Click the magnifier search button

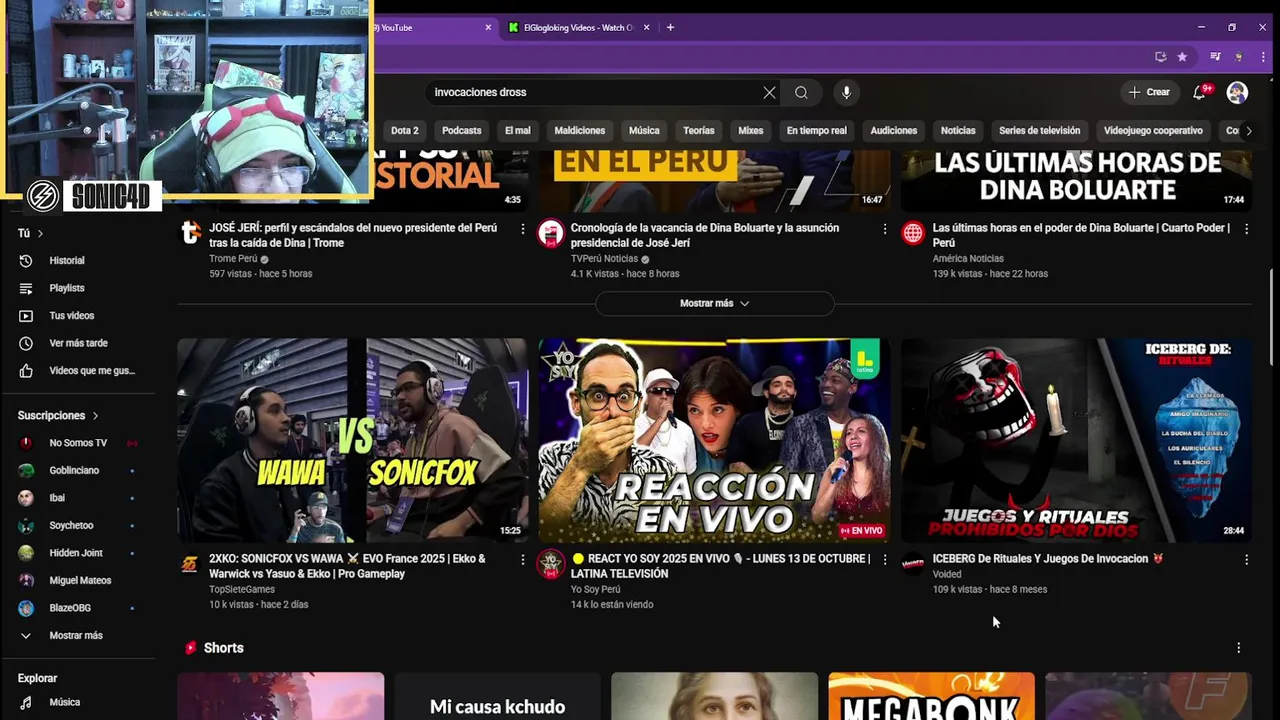click(801, 92)
